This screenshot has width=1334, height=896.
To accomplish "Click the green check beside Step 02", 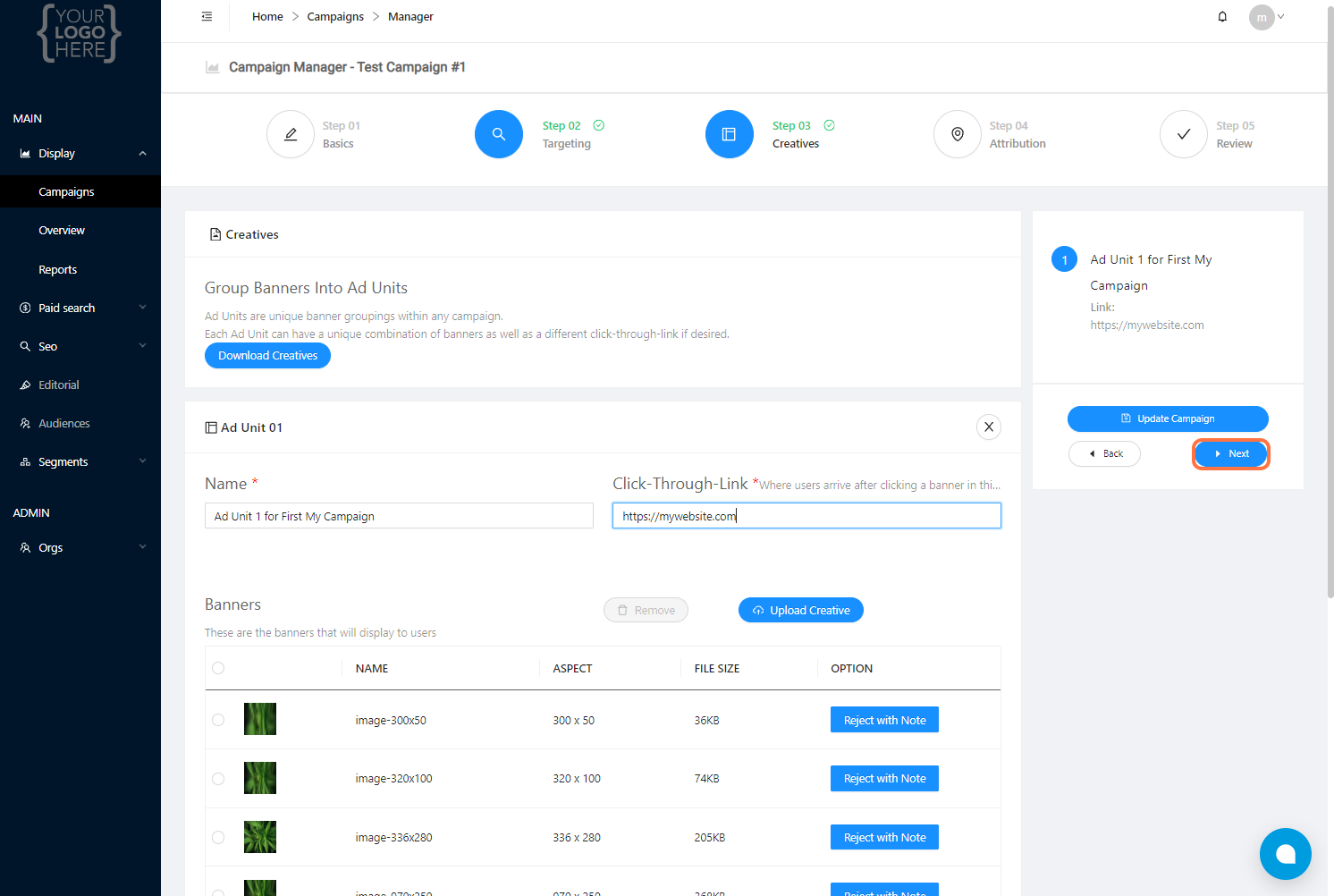I will [599, 125].
